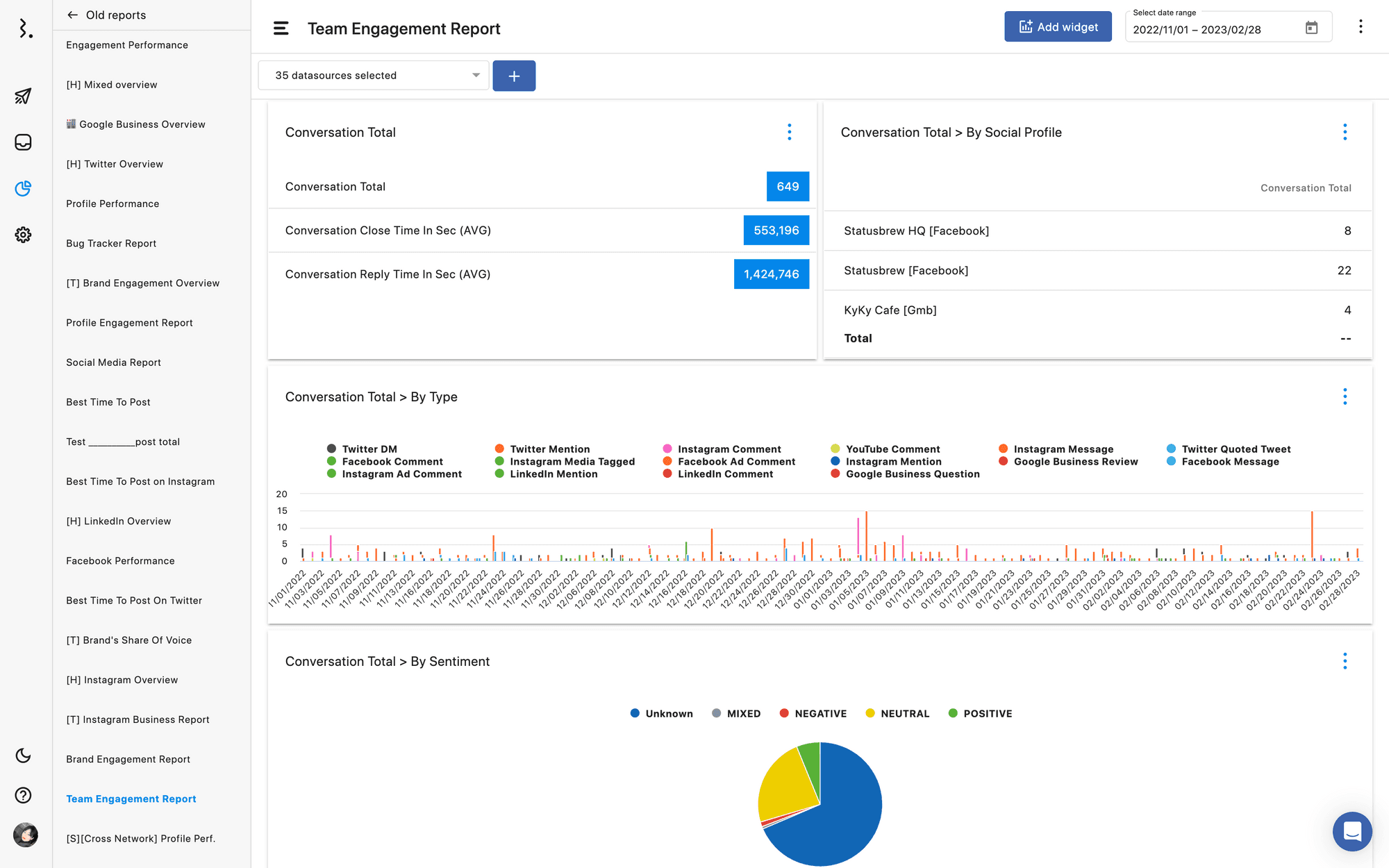Open Settings gear in left rail

coord(23,235)
